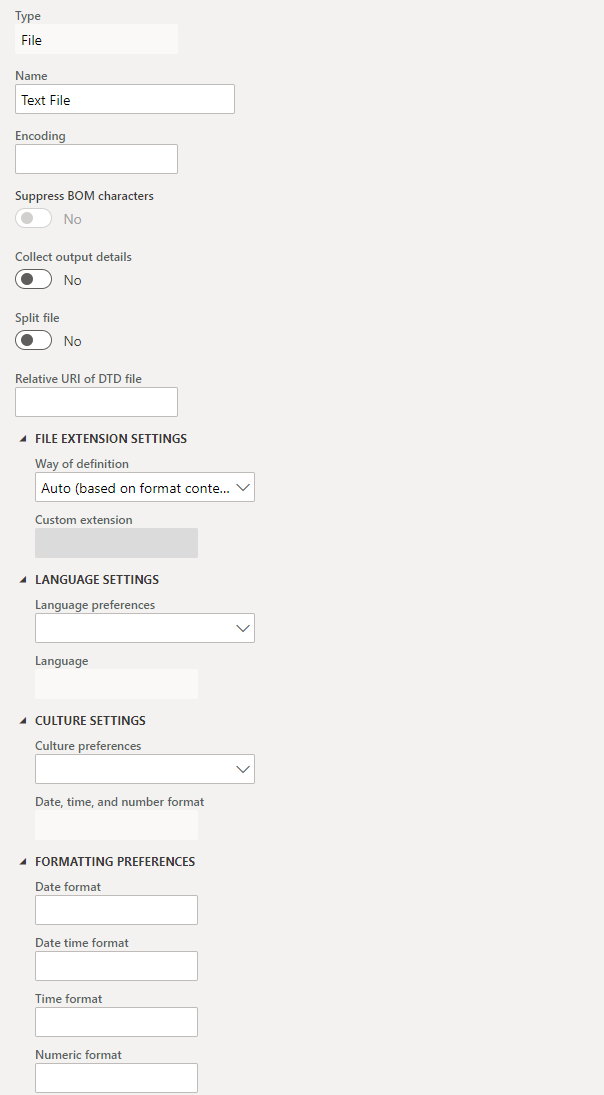Click the Time format input box
The image size is (604, 1095).
point(116,1021)
